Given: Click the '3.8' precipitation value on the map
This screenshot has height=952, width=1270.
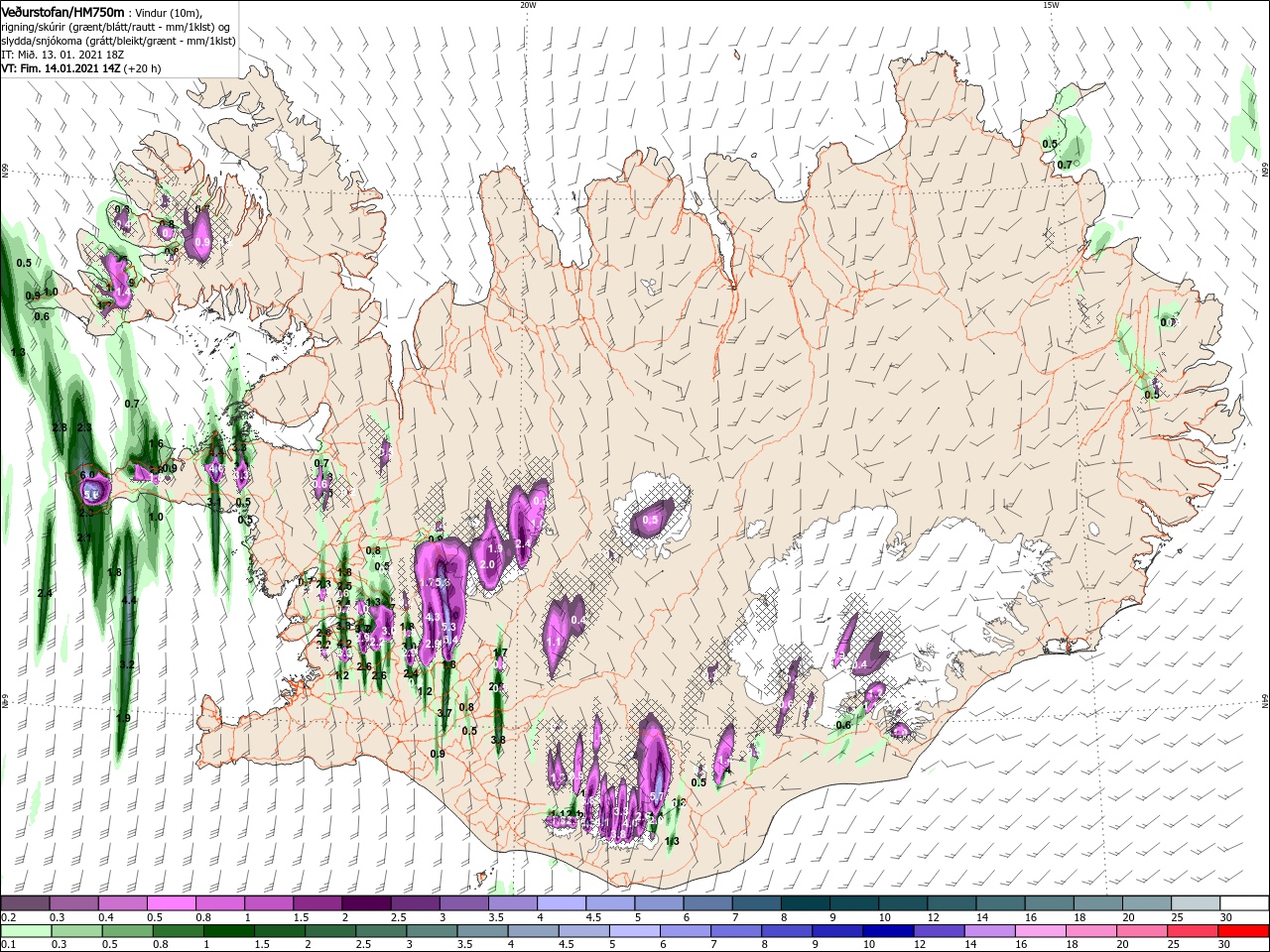Looking at the screenshot, I should click(498, 740).
